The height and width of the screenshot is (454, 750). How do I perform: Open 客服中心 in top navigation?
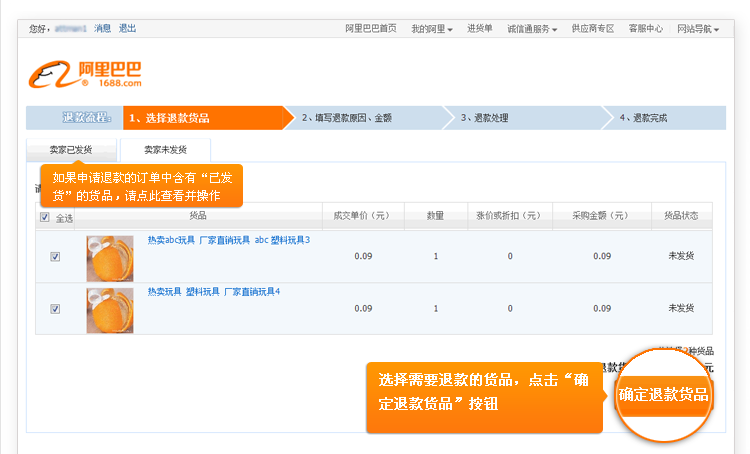646,29
